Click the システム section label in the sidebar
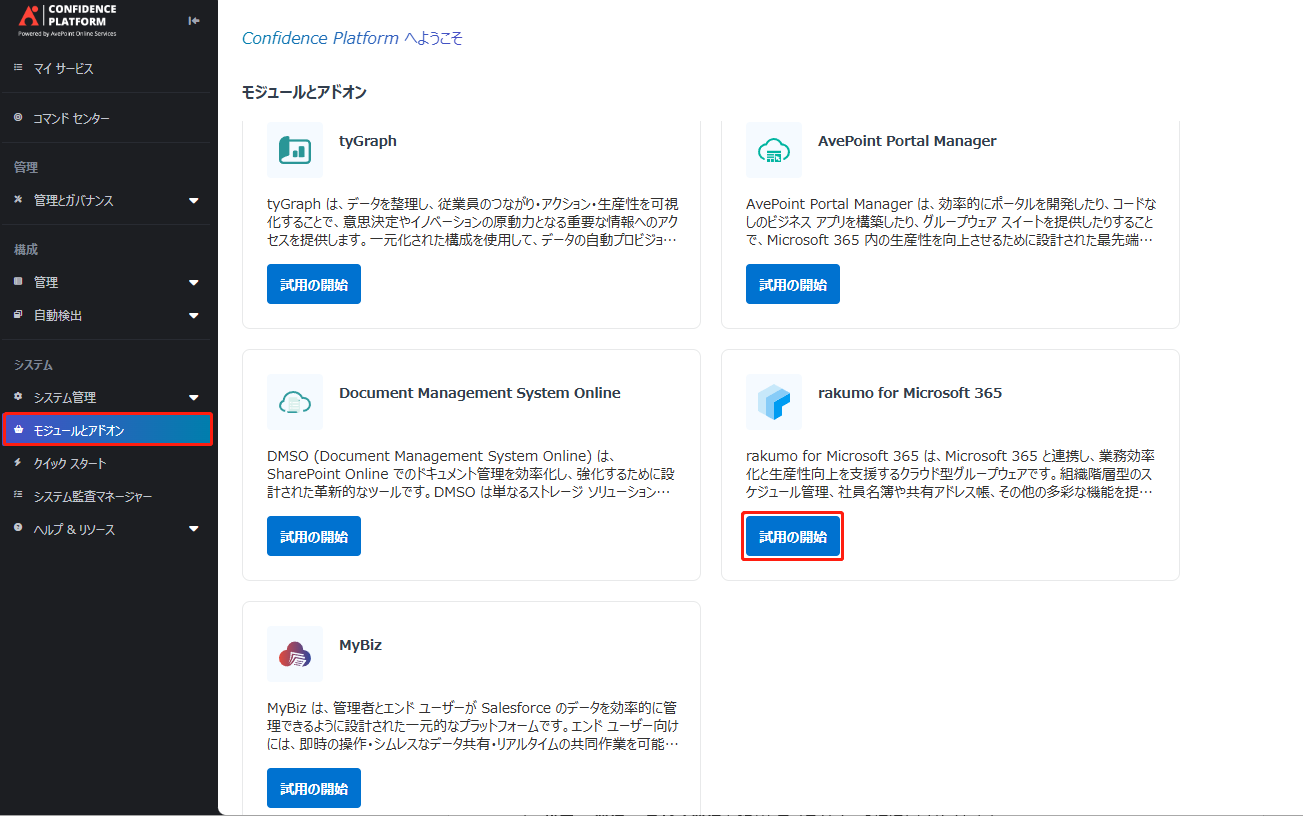 [x=33, y=365]
